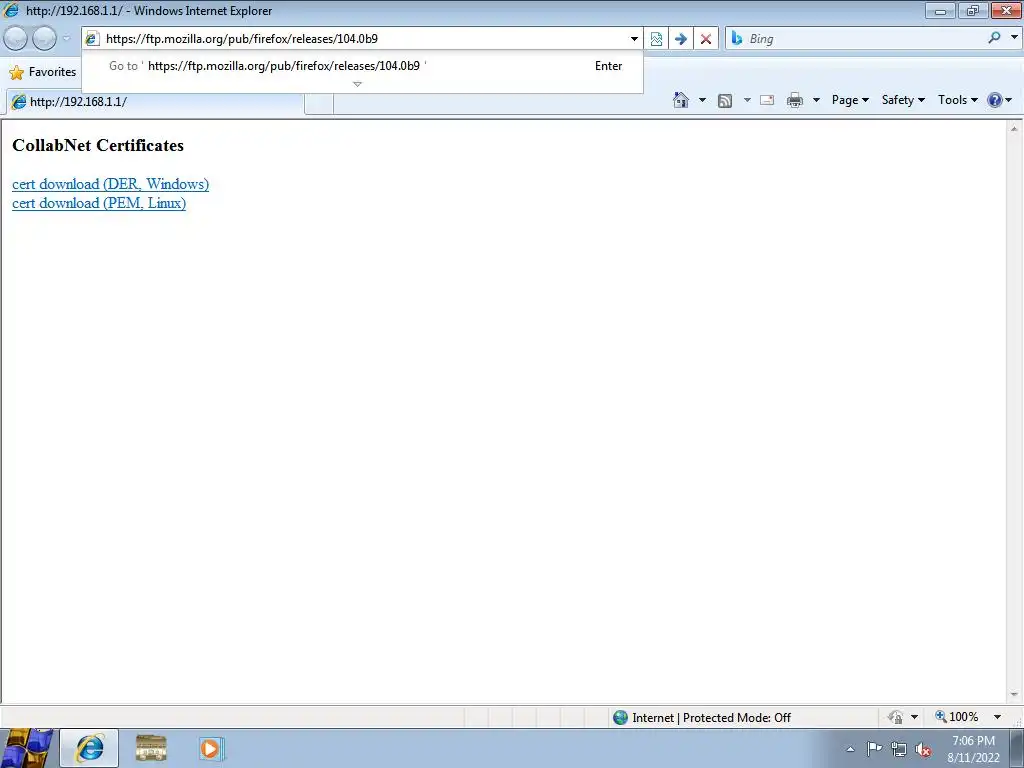Screen dimensions: 1024x768
Task: Click Internet Explorer taskbar icon
Action: pos(89,748)
